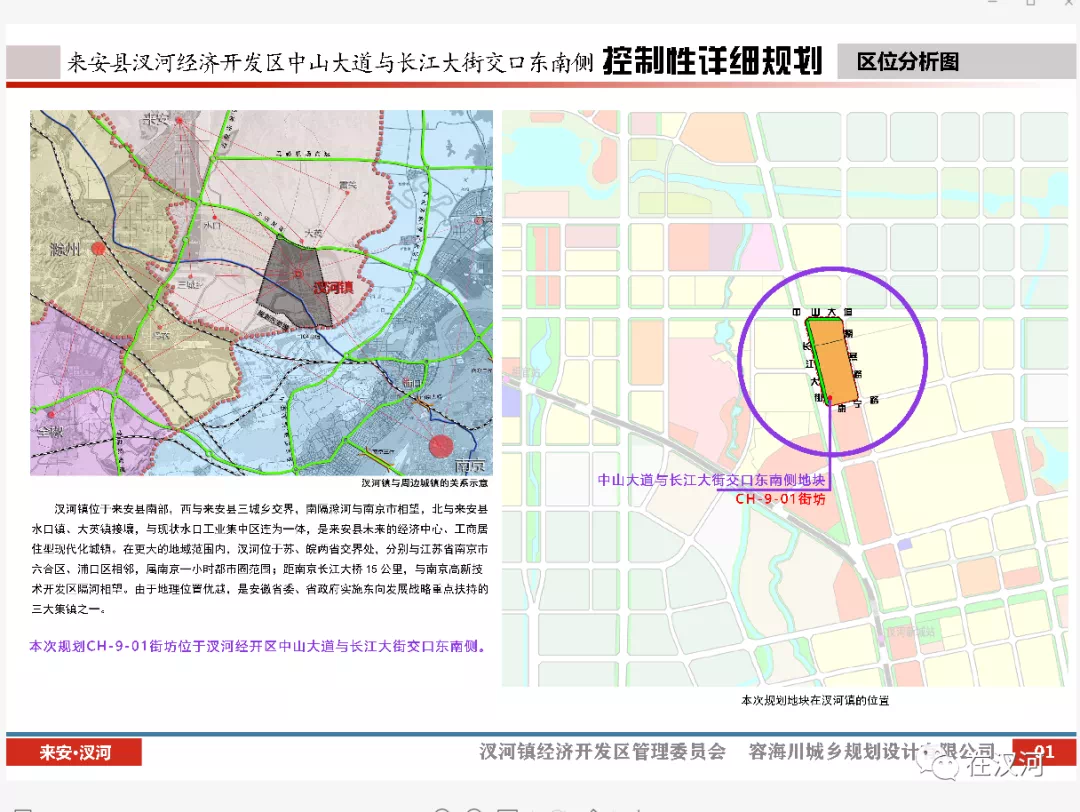Select footer text '汉河镇经济开发区管理委员会'

(x=603, y=751)
